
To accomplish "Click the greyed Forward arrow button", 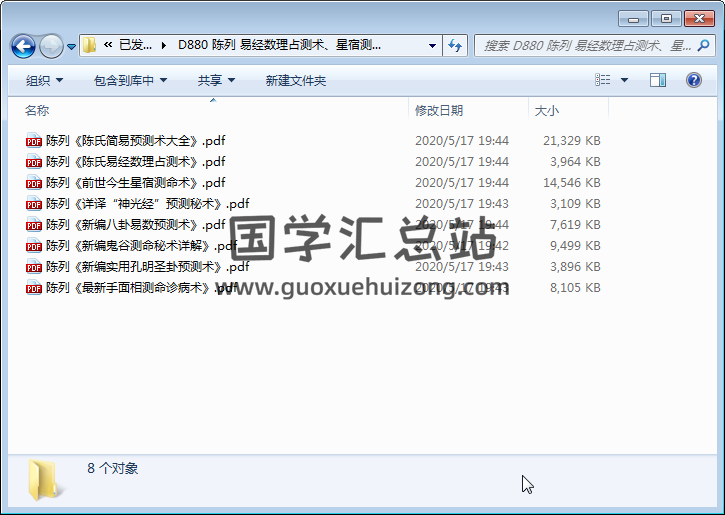I will pos(51,46).
